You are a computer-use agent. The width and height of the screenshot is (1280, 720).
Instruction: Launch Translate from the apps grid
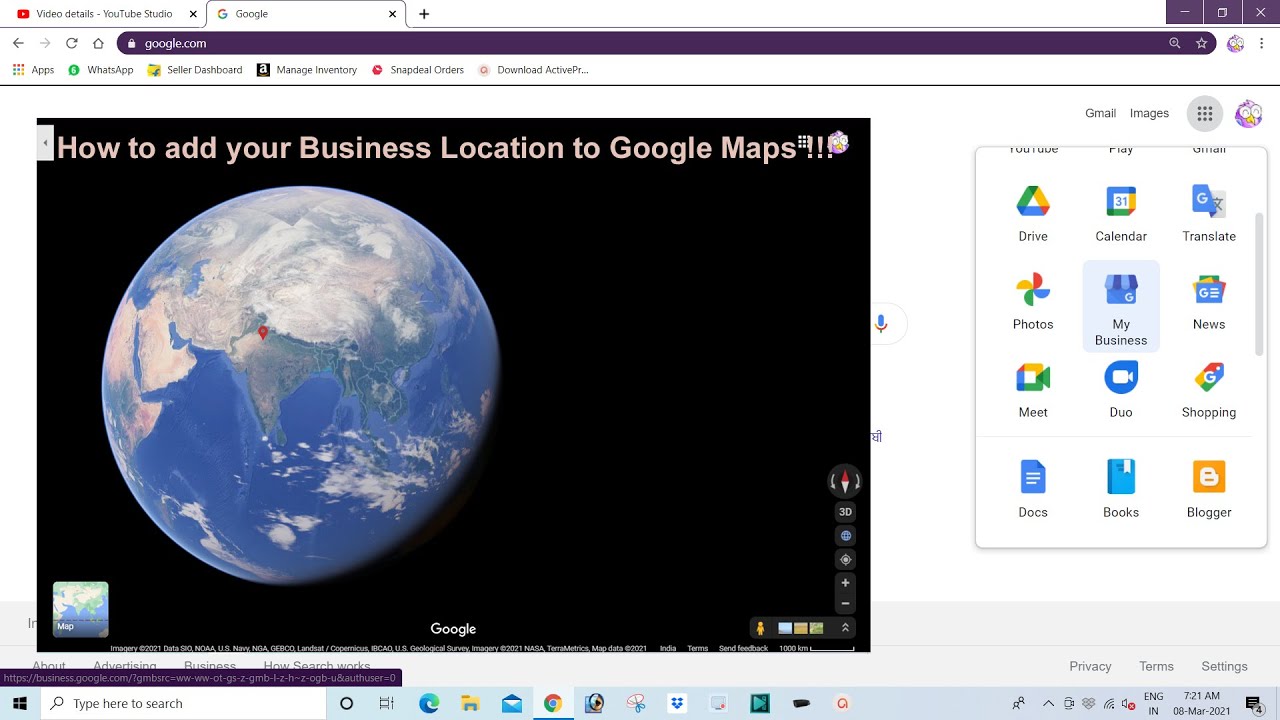coord(1209,214)
